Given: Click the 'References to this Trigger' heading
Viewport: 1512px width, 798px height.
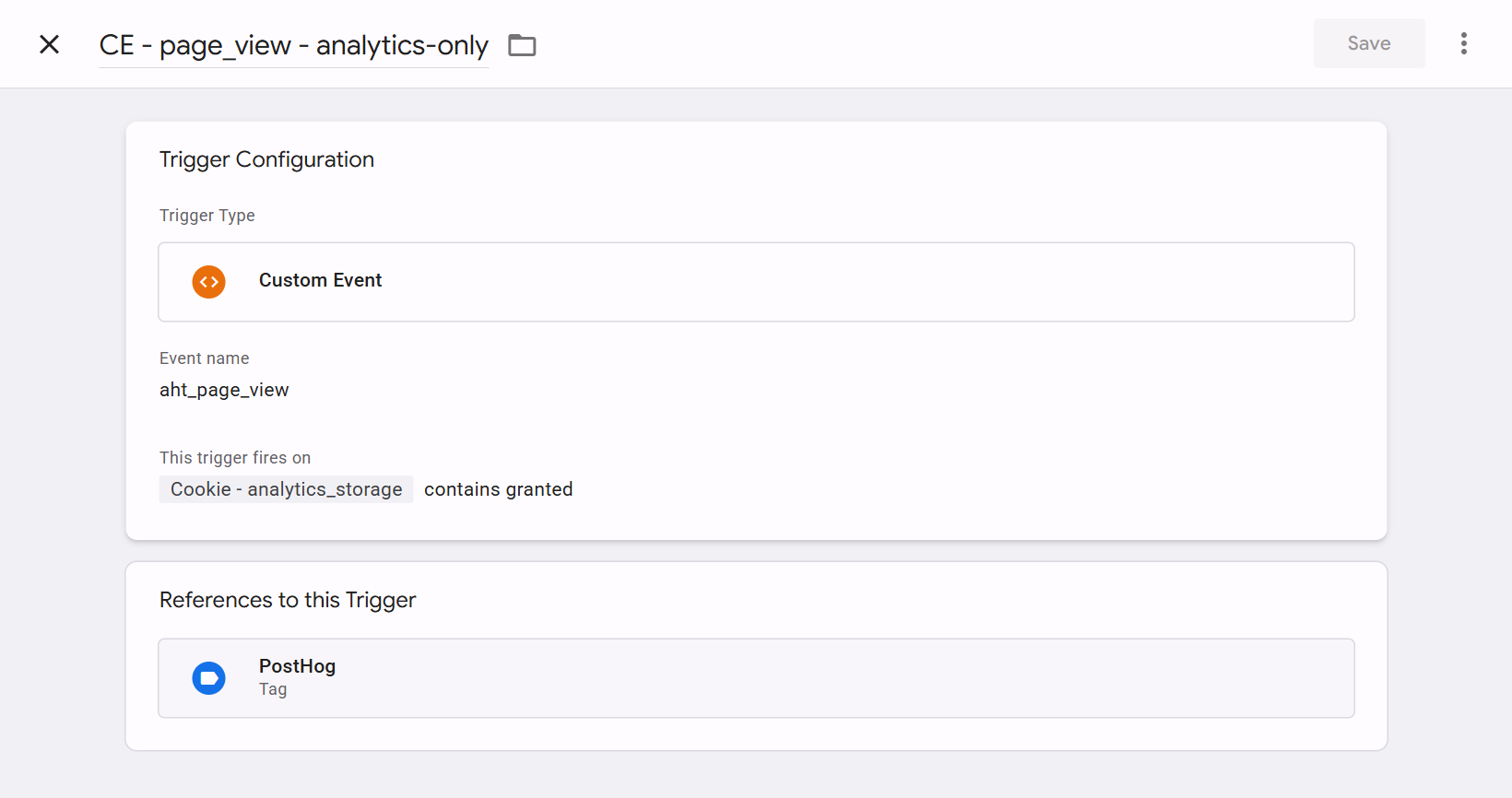Looking at the screenshot, I should point(288,600).
